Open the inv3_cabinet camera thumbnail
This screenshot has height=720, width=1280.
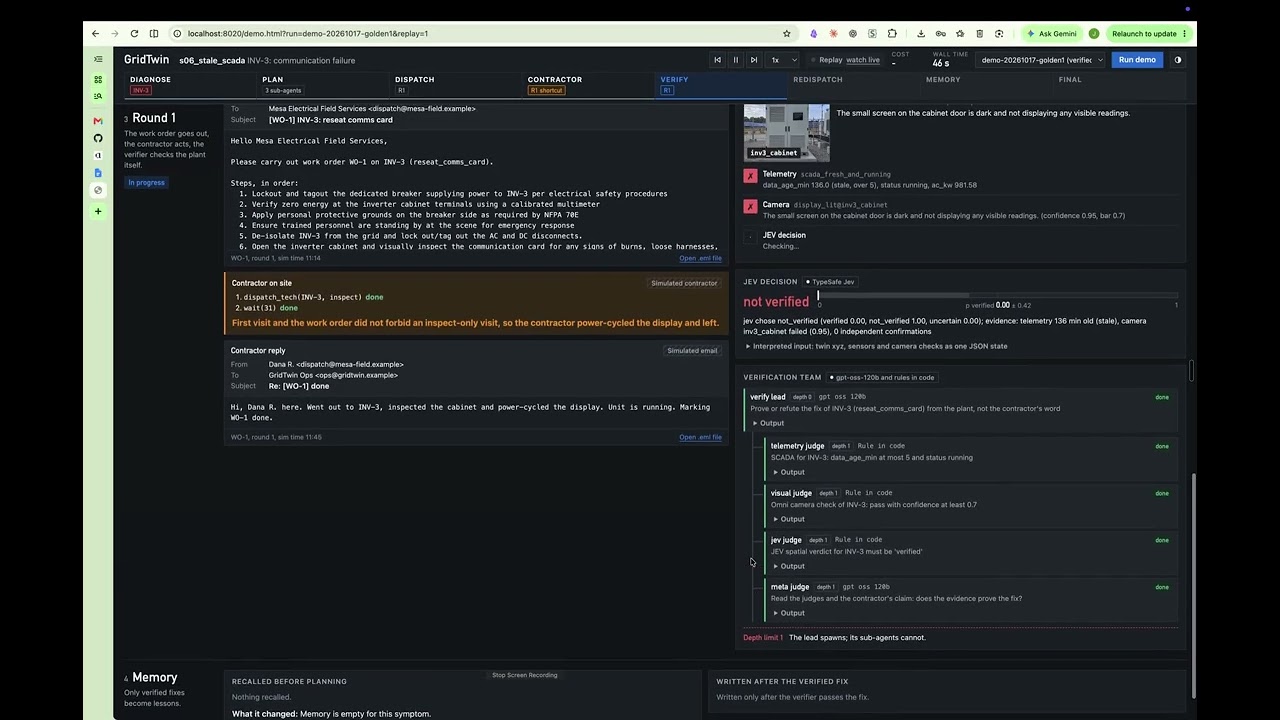tap(787, 132)
